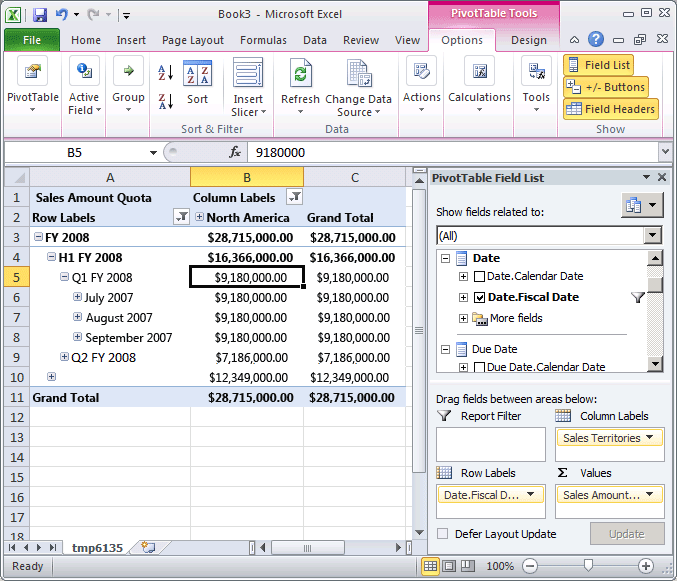Enable the Defer Layout Update checkbox
Viewport: 677px width, 581px height.
(443, 534)
